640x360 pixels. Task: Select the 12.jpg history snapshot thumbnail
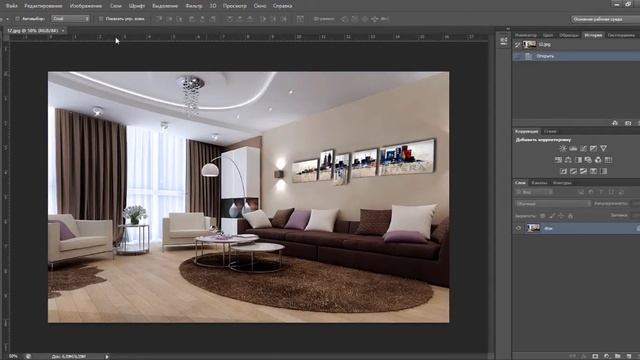(529, 44)
